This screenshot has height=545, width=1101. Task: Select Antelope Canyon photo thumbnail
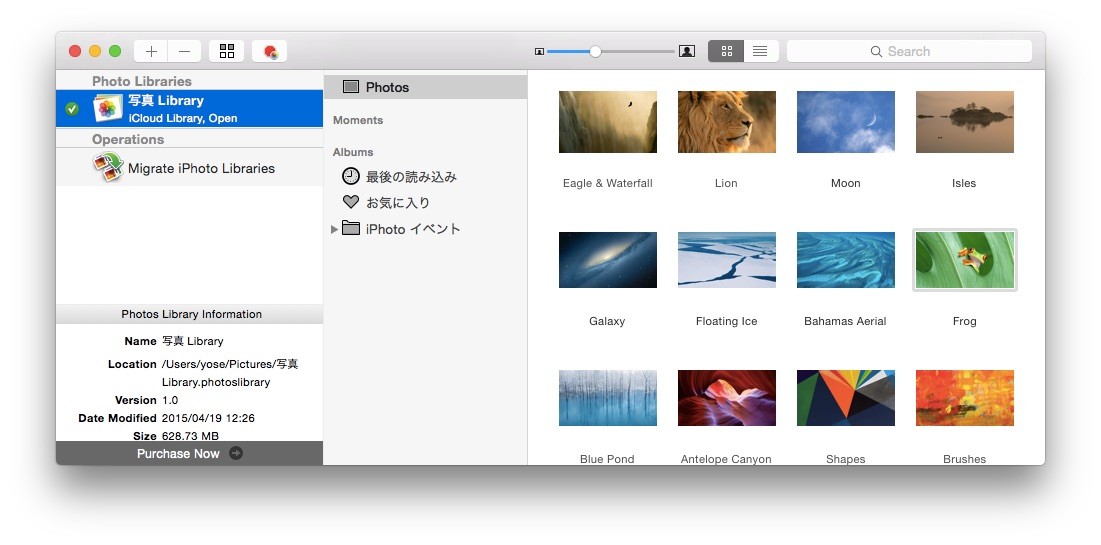pyautogui.click(x=727, y=398)
